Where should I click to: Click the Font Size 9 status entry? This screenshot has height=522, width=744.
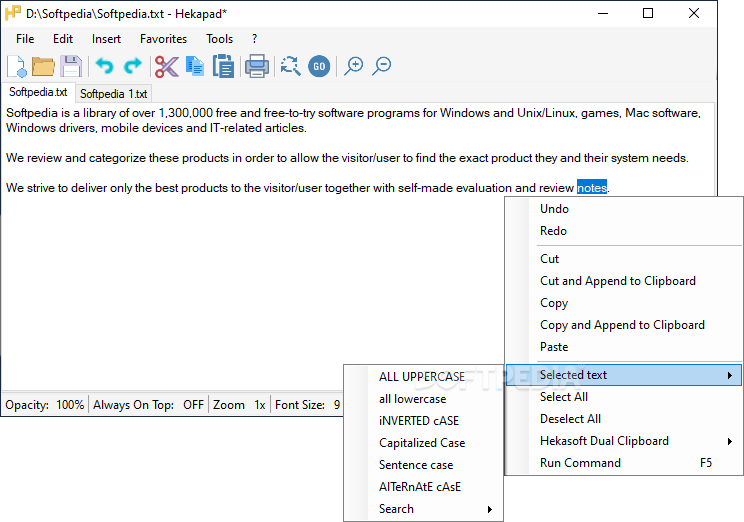click(307, 405)
